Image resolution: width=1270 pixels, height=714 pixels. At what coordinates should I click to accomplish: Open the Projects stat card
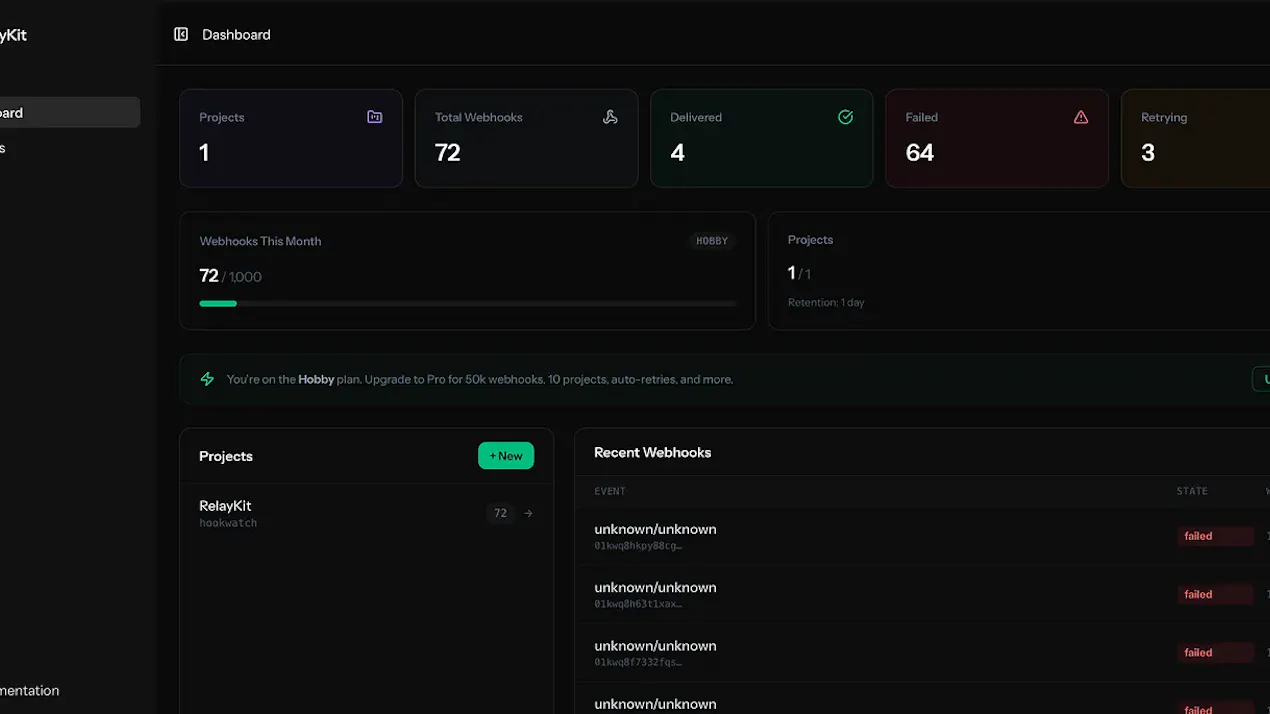(291, 138)
